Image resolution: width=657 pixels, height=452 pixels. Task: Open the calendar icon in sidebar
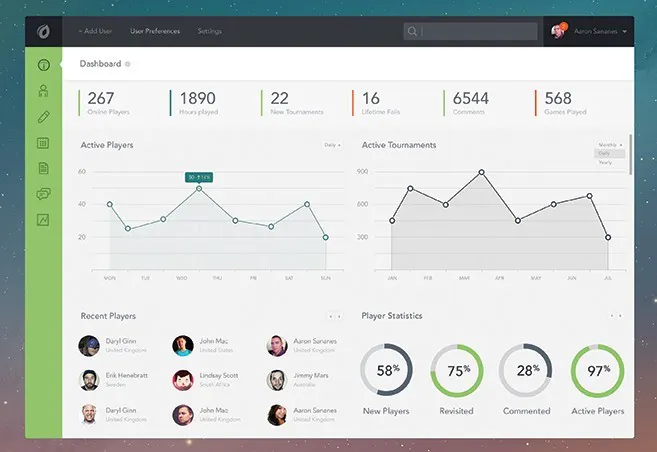coord(43,143)
